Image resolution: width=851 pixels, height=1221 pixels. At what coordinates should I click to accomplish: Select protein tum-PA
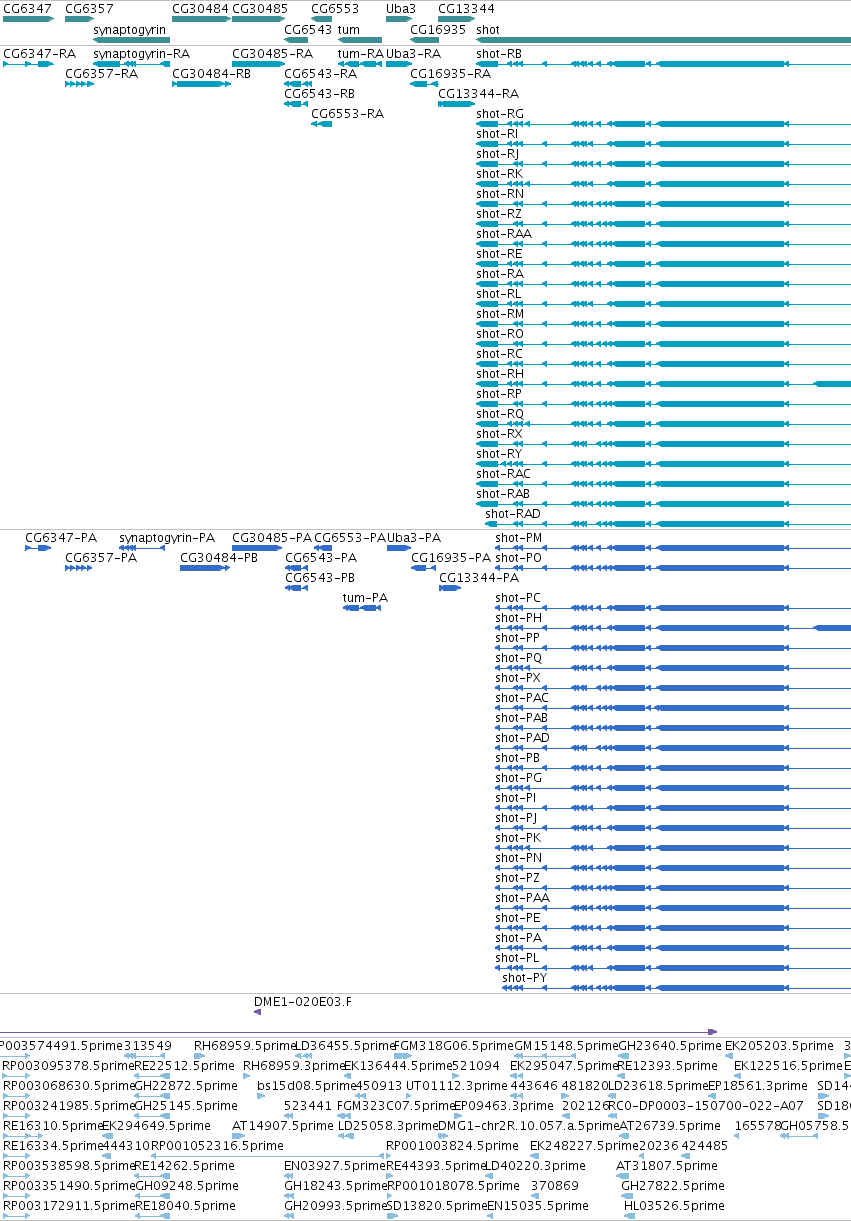coord(365,597)
